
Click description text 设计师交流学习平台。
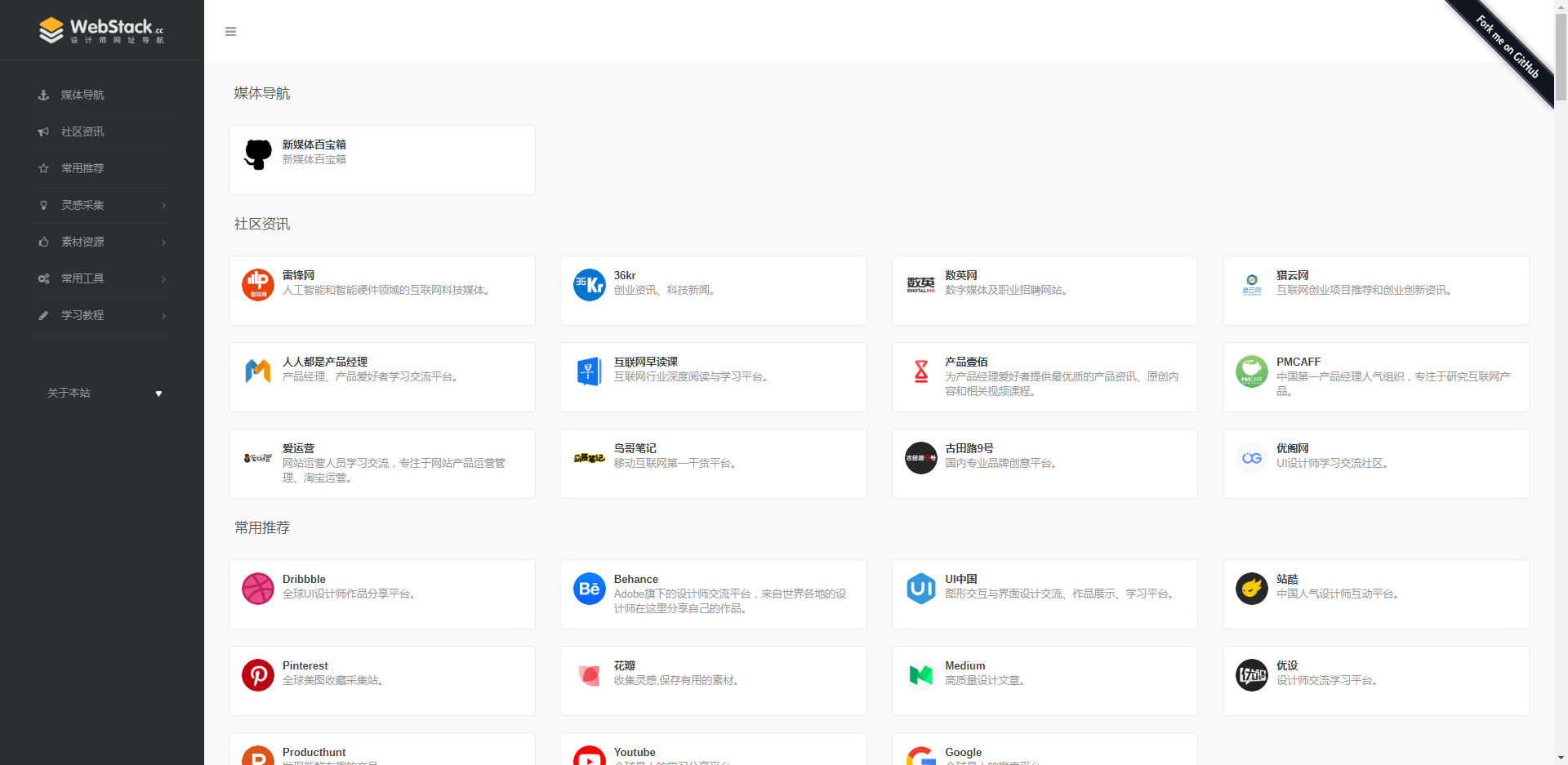(1329, 681)
